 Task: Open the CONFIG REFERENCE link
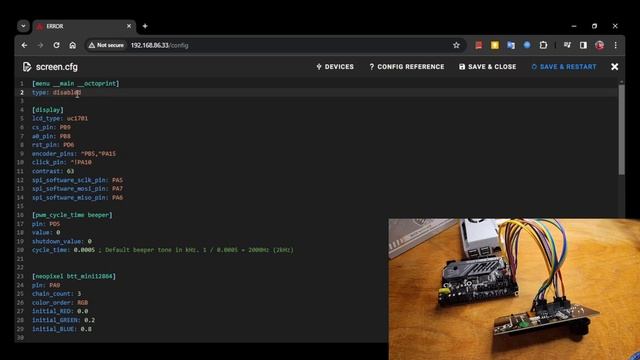pos(407,67)
